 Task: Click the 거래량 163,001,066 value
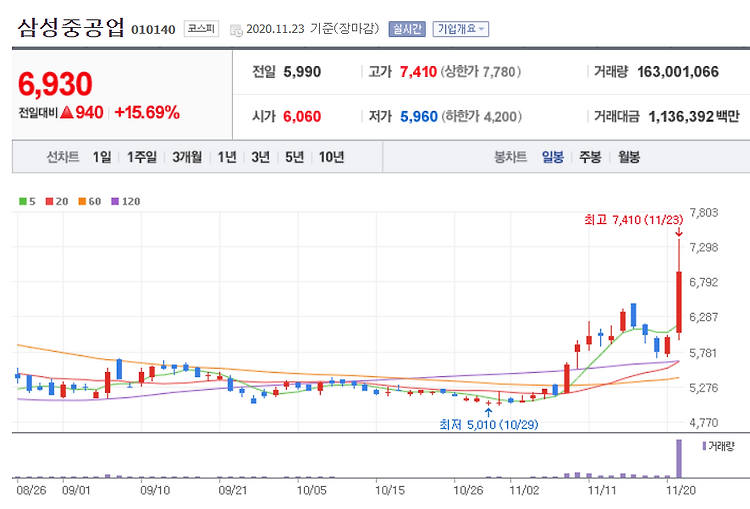pos(678,72)
